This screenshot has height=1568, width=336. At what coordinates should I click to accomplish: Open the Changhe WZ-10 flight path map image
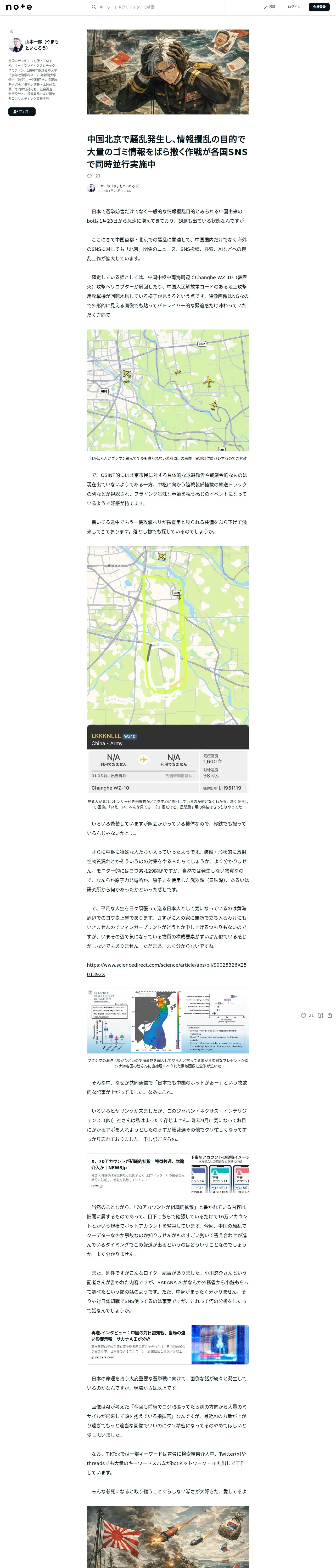168,670
